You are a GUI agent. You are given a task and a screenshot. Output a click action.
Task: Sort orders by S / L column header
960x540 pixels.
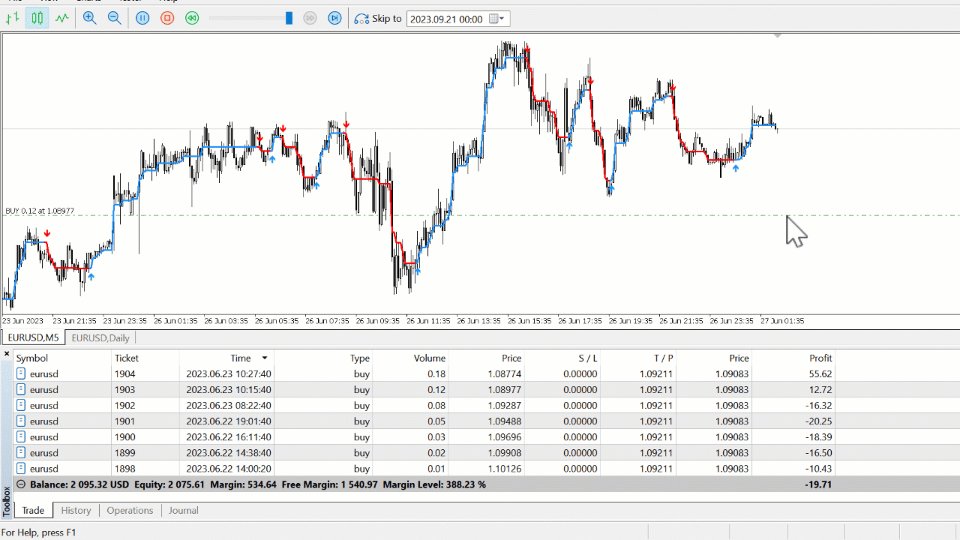pyautogui.click(x=588, y=358)
